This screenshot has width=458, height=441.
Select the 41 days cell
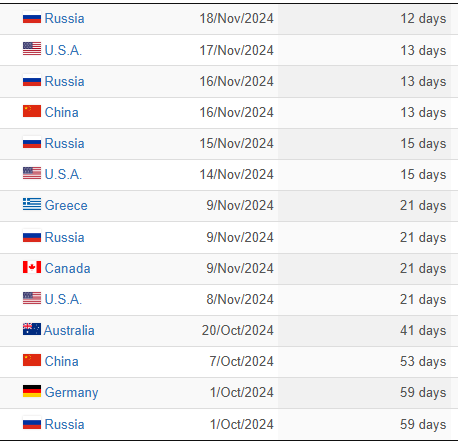[423, 331]
